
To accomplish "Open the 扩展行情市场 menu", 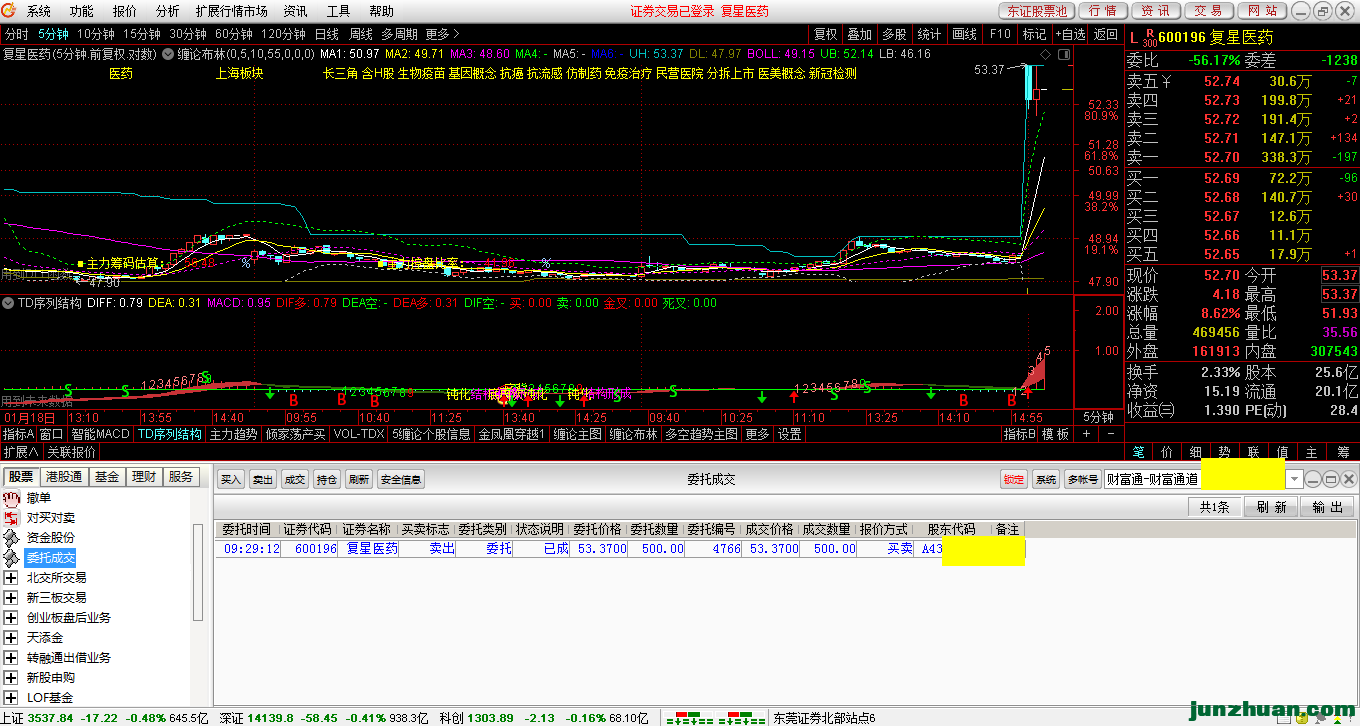I will pos(232,11).
